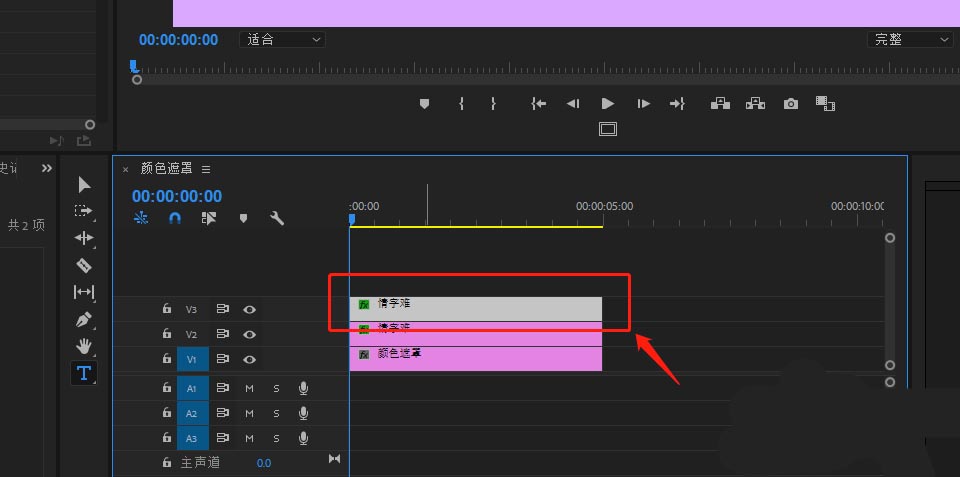This screenshot has width=960, height=477.
Task: Toggle Snap magnet in timeline
Action: tap(175, 218)
